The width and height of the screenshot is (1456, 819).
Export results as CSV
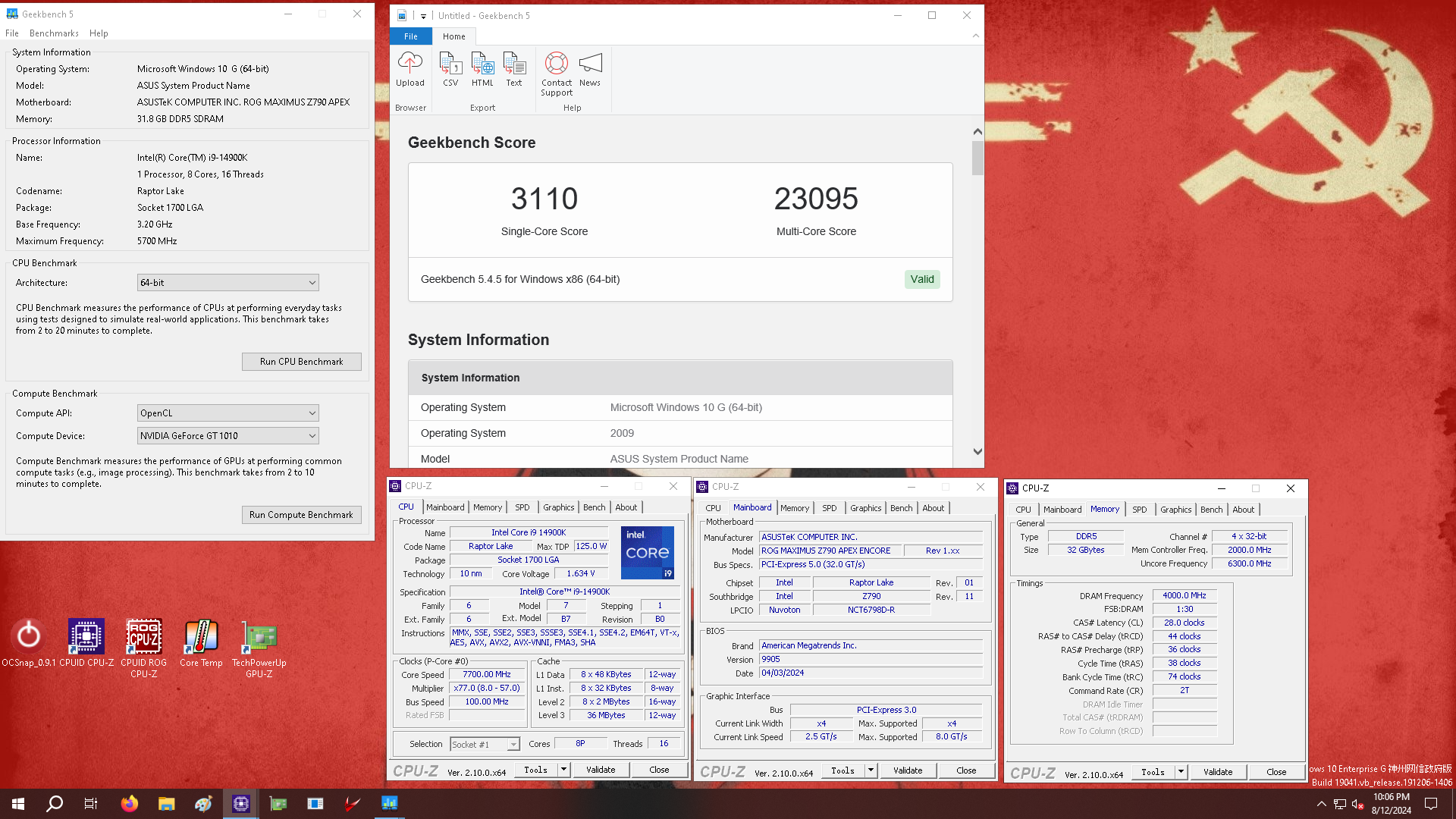coord(450,70)
